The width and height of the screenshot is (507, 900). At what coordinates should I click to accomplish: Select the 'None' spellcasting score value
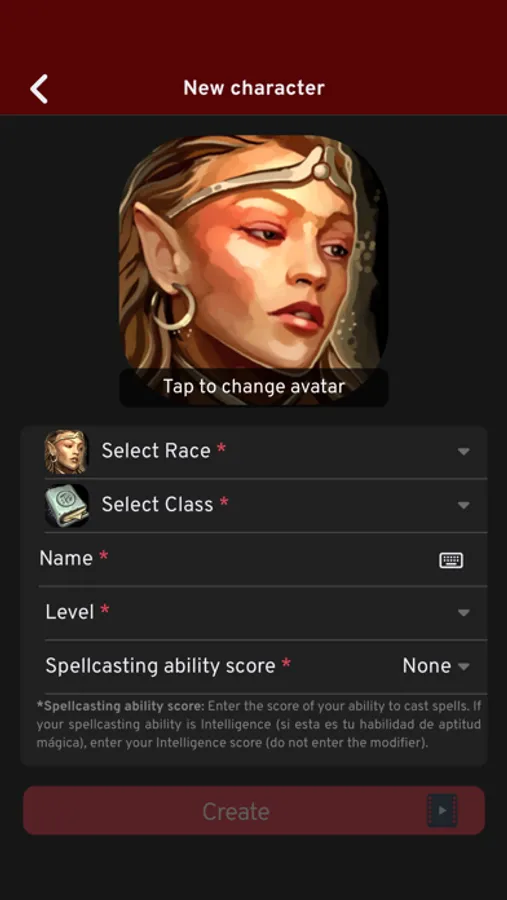pos(427,666)
